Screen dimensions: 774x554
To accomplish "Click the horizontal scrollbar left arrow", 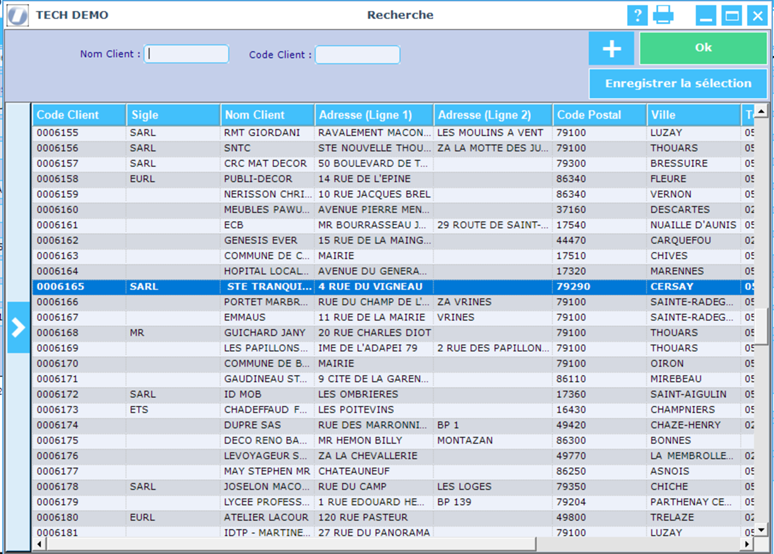I will pos(40,545).
